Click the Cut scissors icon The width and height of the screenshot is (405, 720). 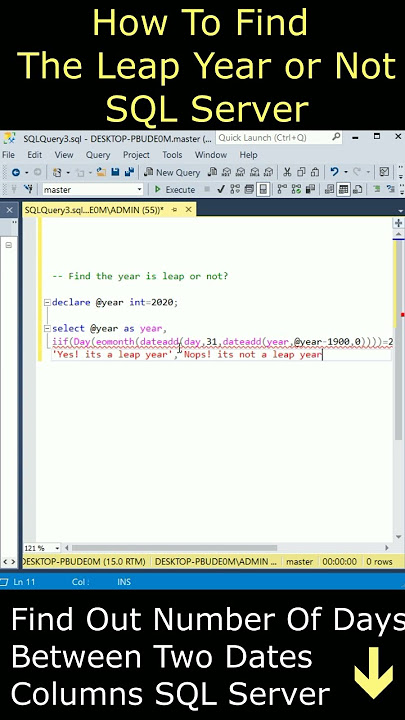[x=287, y=172]
